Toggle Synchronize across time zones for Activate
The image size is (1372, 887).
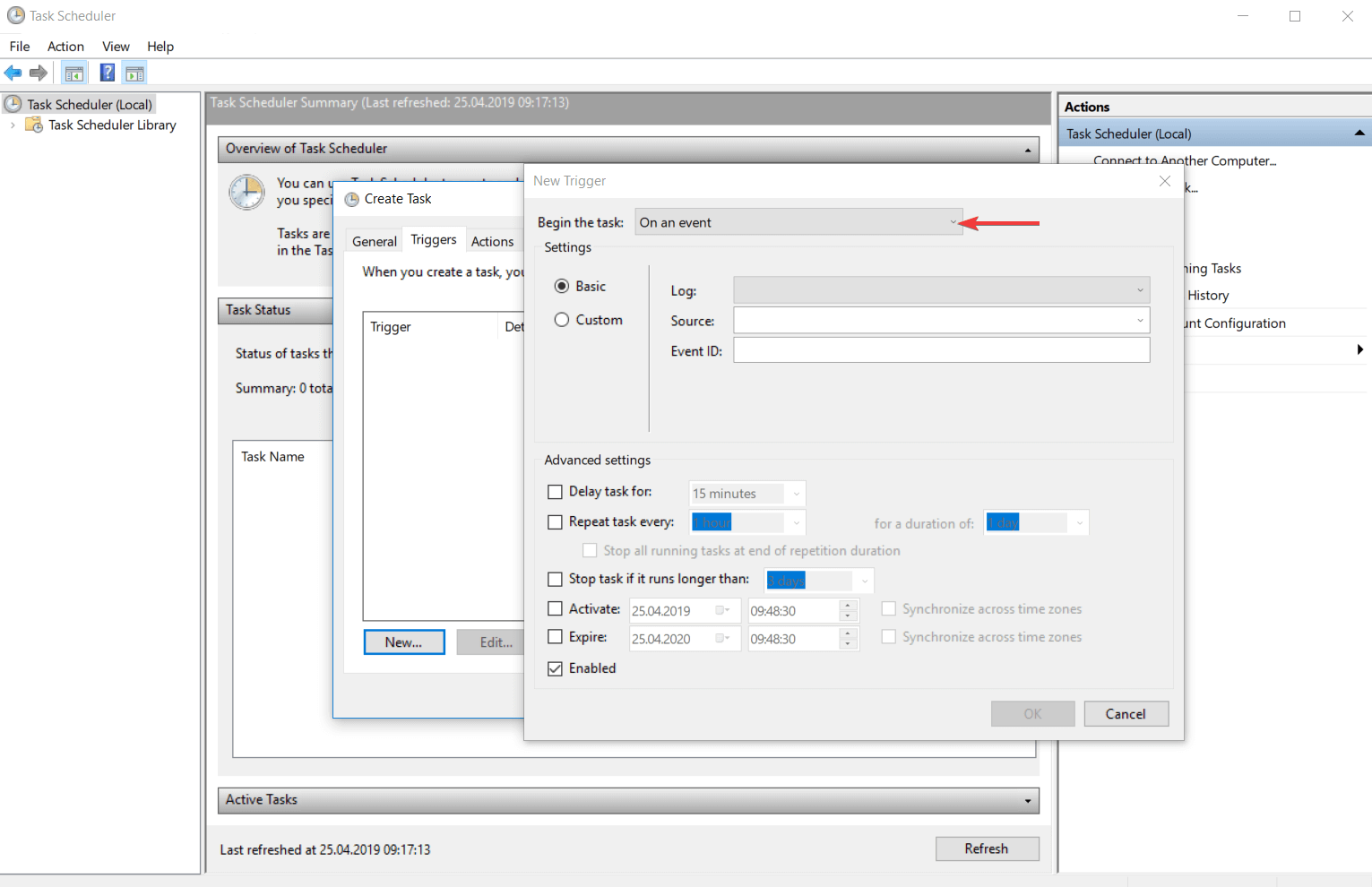click(889, 609)
